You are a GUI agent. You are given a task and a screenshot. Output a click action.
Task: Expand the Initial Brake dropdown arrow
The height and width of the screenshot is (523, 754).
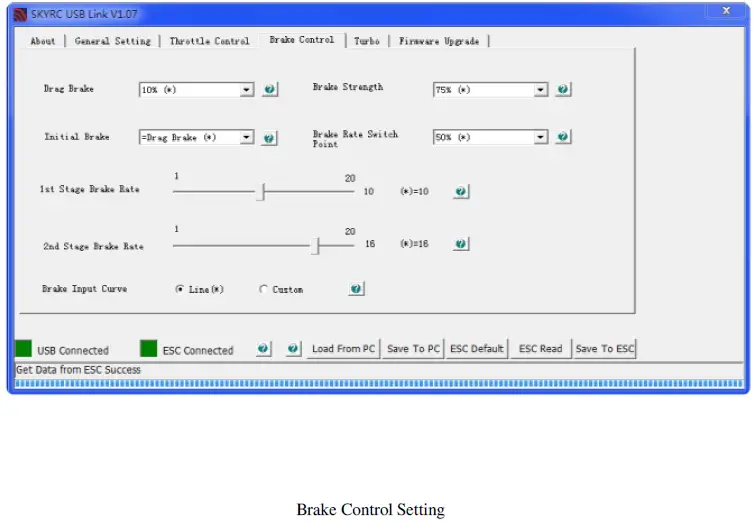pyautogui.click(x=247, y=137)
